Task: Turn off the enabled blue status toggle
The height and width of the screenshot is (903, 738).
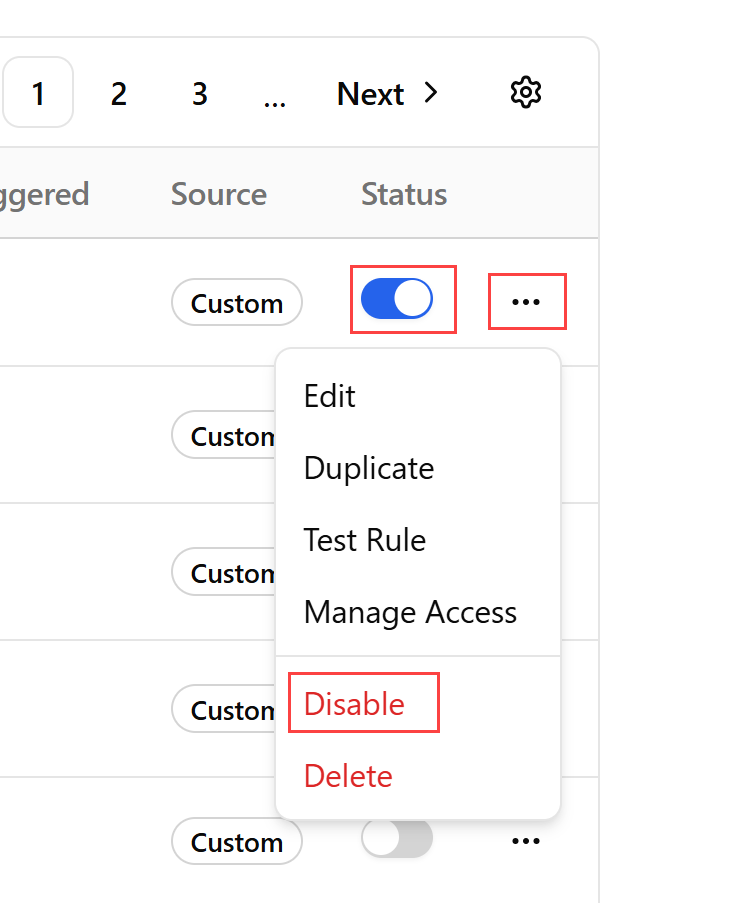Action: (x=397, y=299)
